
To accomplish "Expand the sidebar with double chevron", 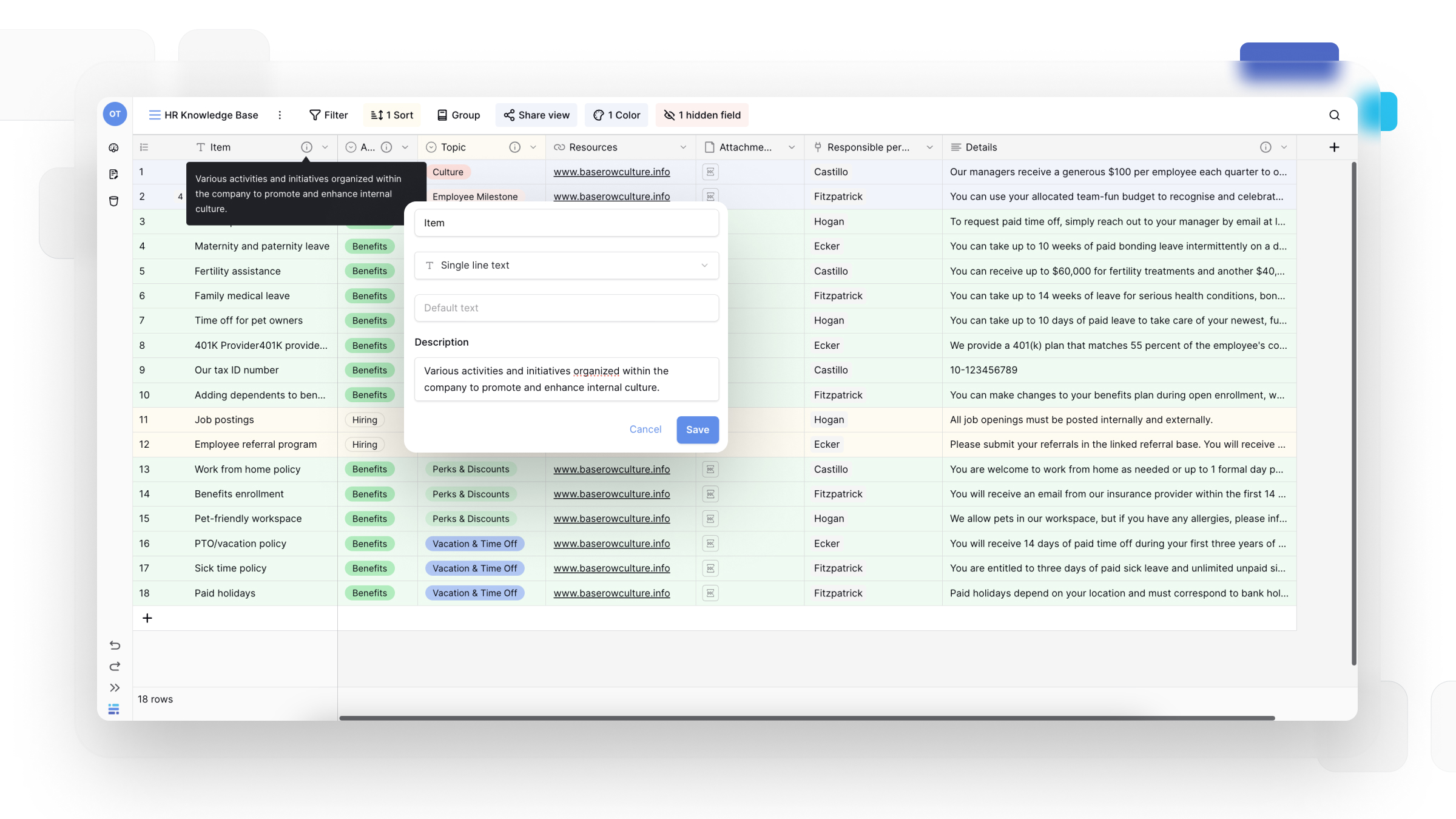I will point(115,687).
